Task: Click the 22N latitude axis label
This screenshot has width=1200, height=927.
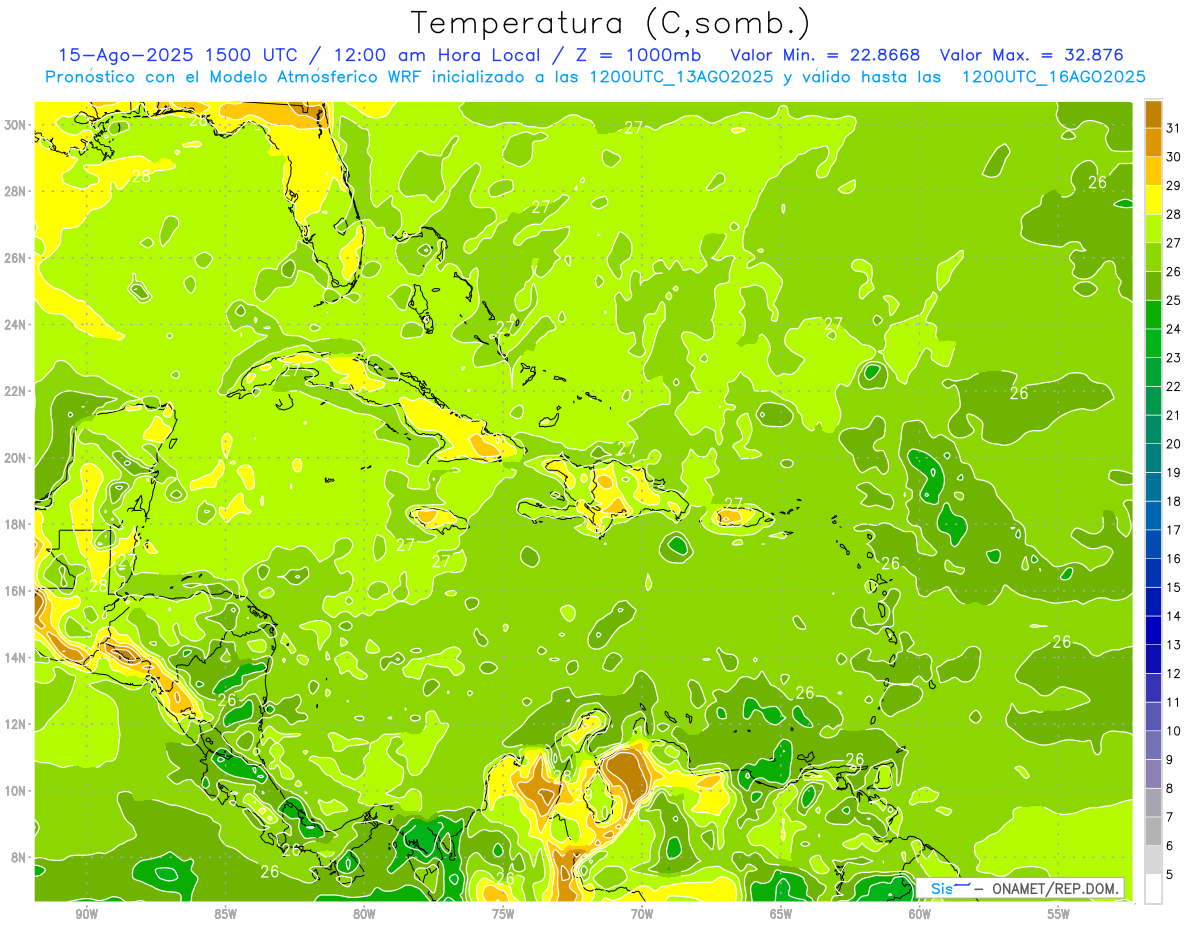Action: (x=15, y=391)
